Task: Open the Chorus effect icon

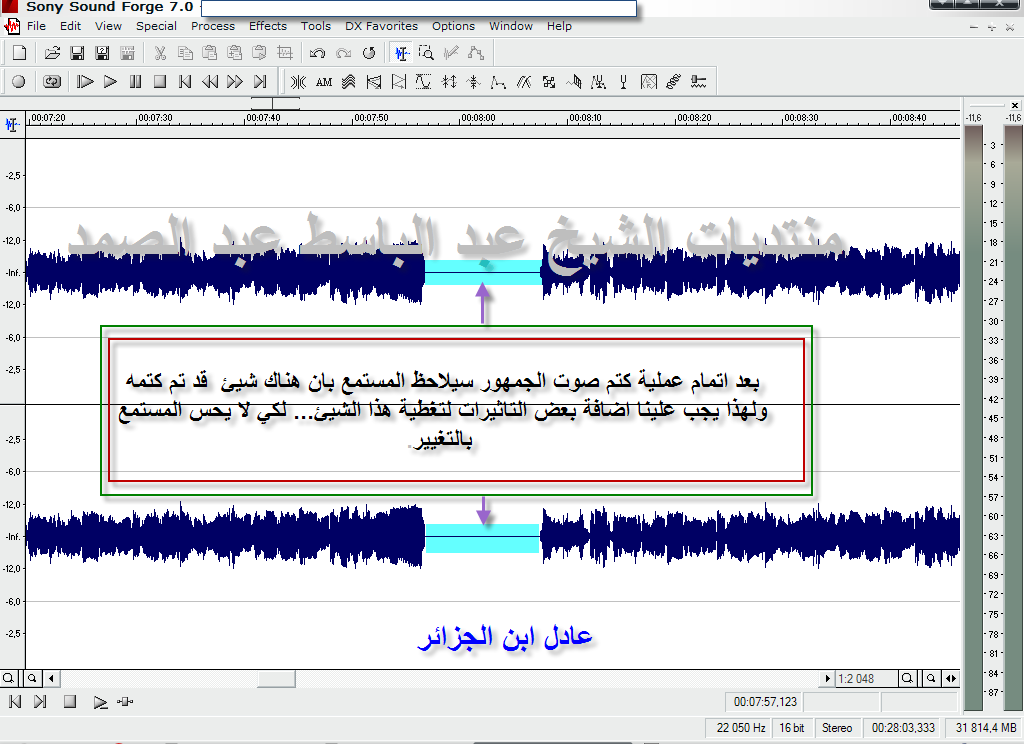Action: pos(349,82)
